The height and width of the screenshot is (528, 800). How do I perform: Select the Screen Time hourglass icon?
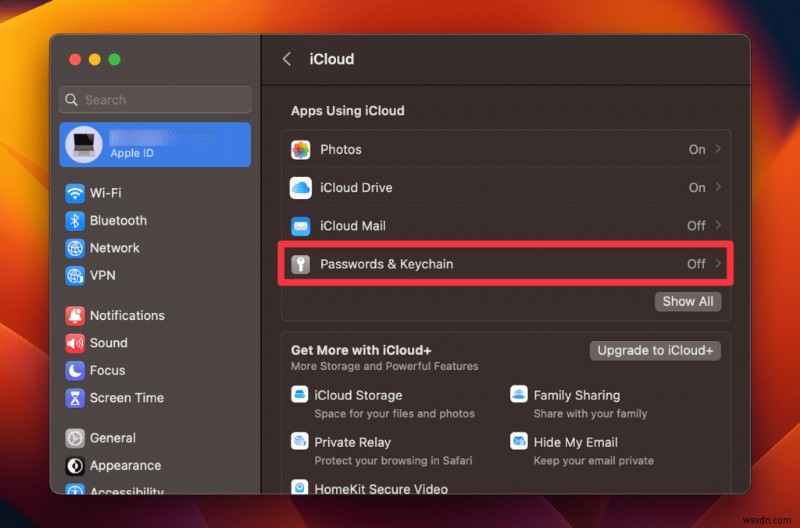point(75,398)
